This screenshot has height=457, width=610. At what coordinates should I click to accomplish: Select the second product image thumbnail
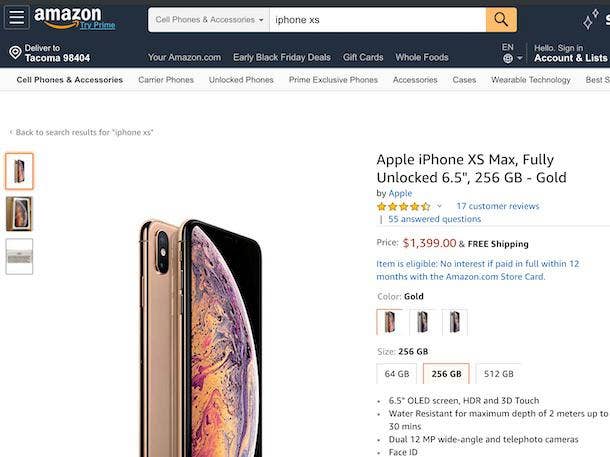tap(19, 214)
